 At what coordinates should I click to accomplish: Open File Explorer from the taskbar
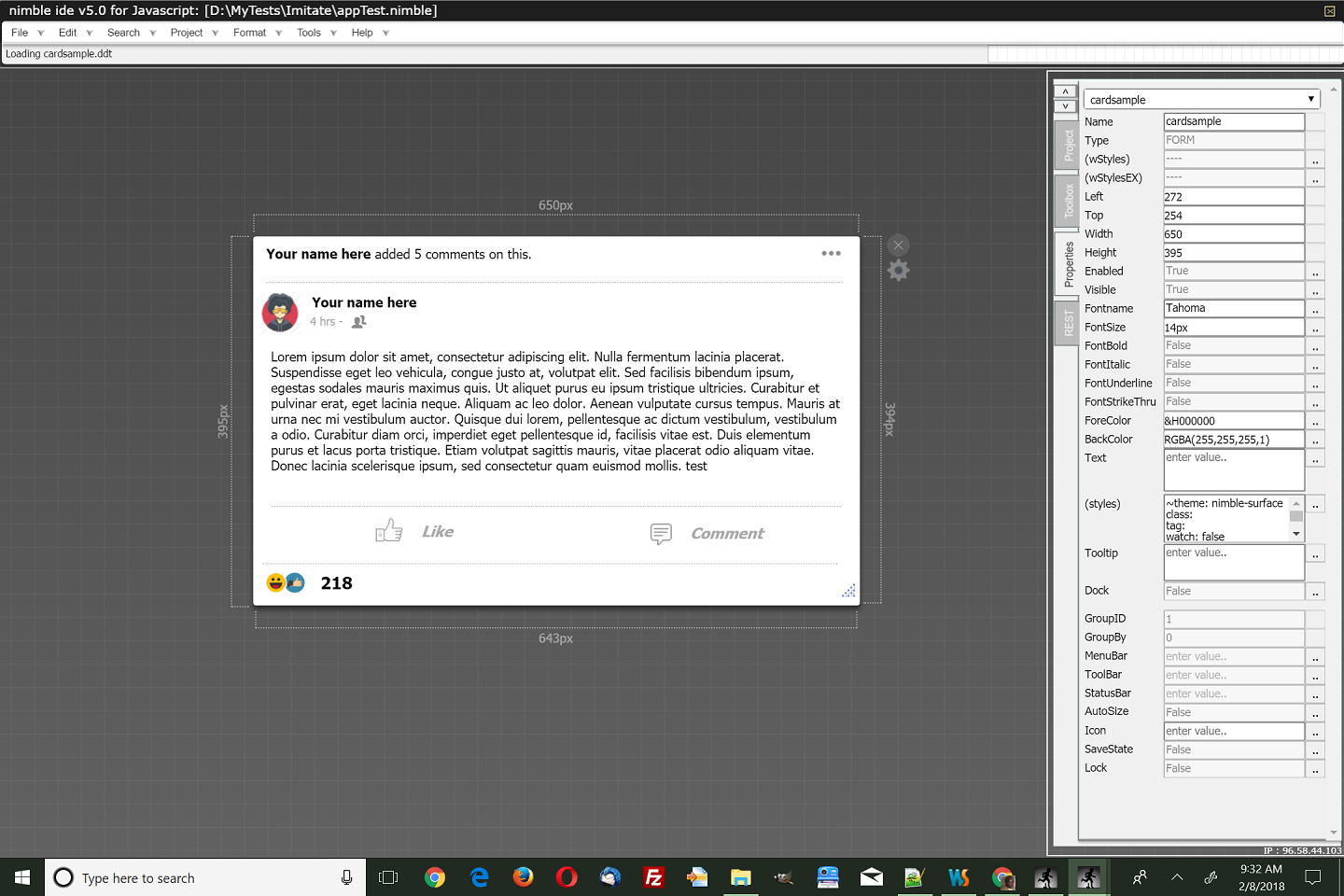[x=741, y=877]
